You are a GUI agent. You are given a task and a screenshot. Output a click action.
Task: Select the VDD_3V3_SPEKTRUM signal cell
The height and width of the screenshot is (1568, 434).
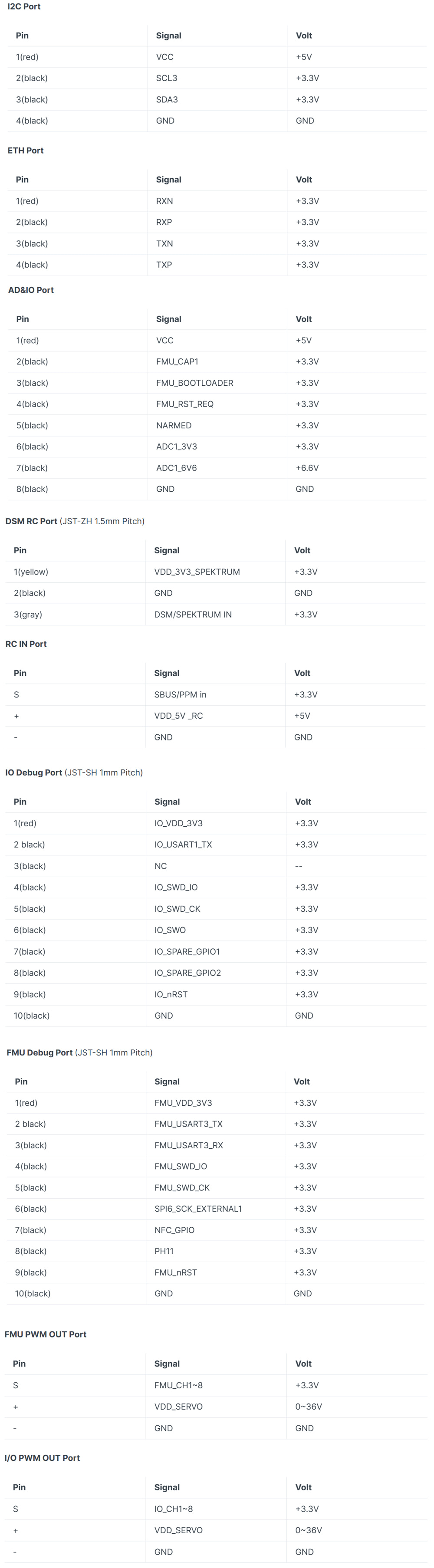coord(197,572)
